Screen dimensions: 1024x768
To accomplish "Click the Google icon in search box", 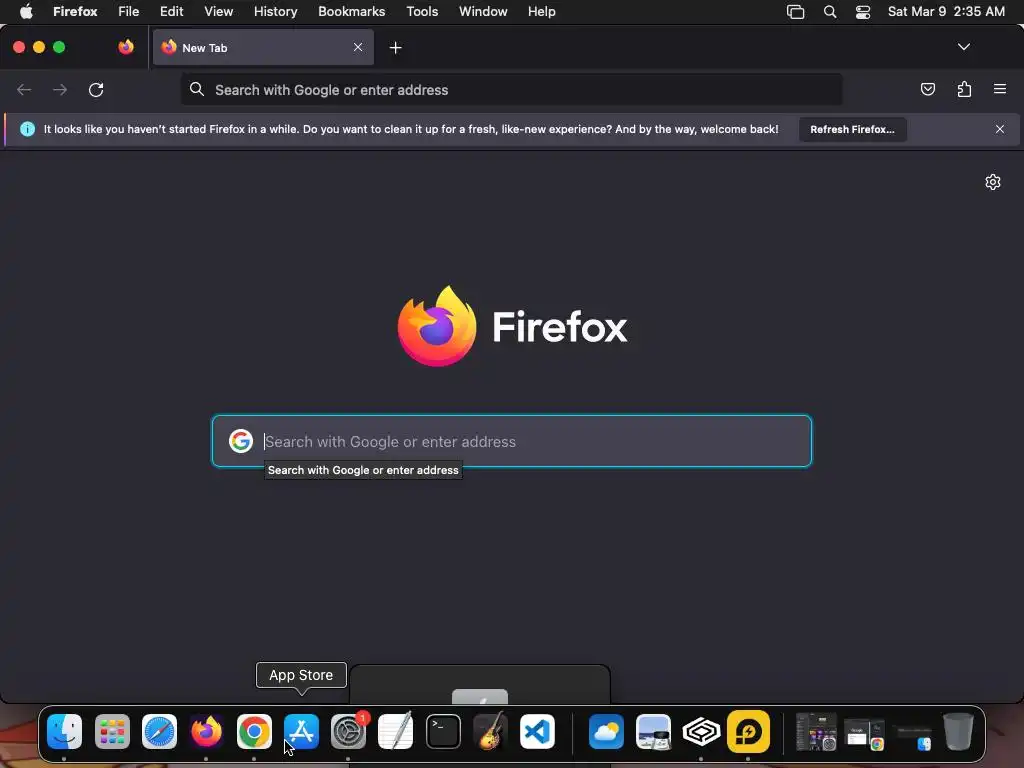I will point(241,441).
